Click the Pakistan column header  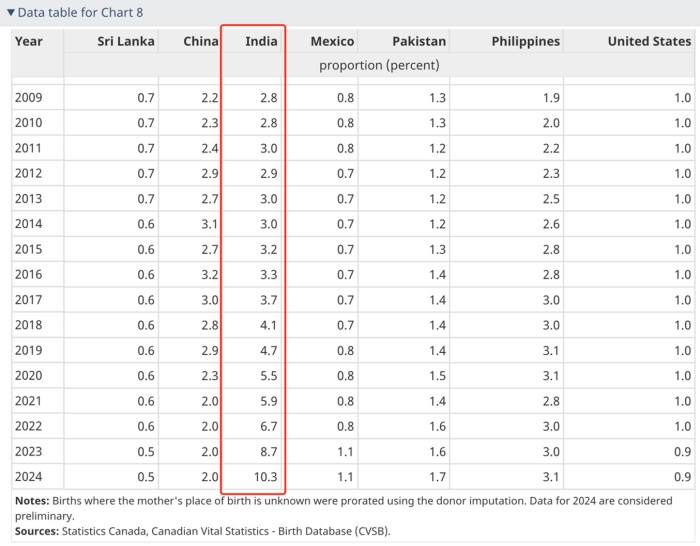click(419, 41)
